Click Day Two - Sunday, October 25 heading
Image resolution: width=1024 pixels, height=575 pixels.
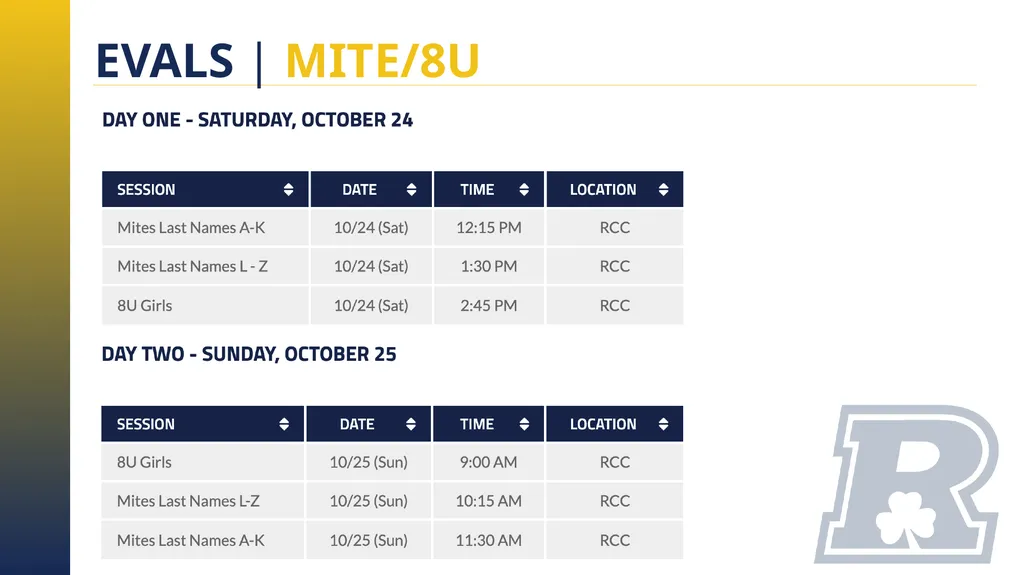249,354
